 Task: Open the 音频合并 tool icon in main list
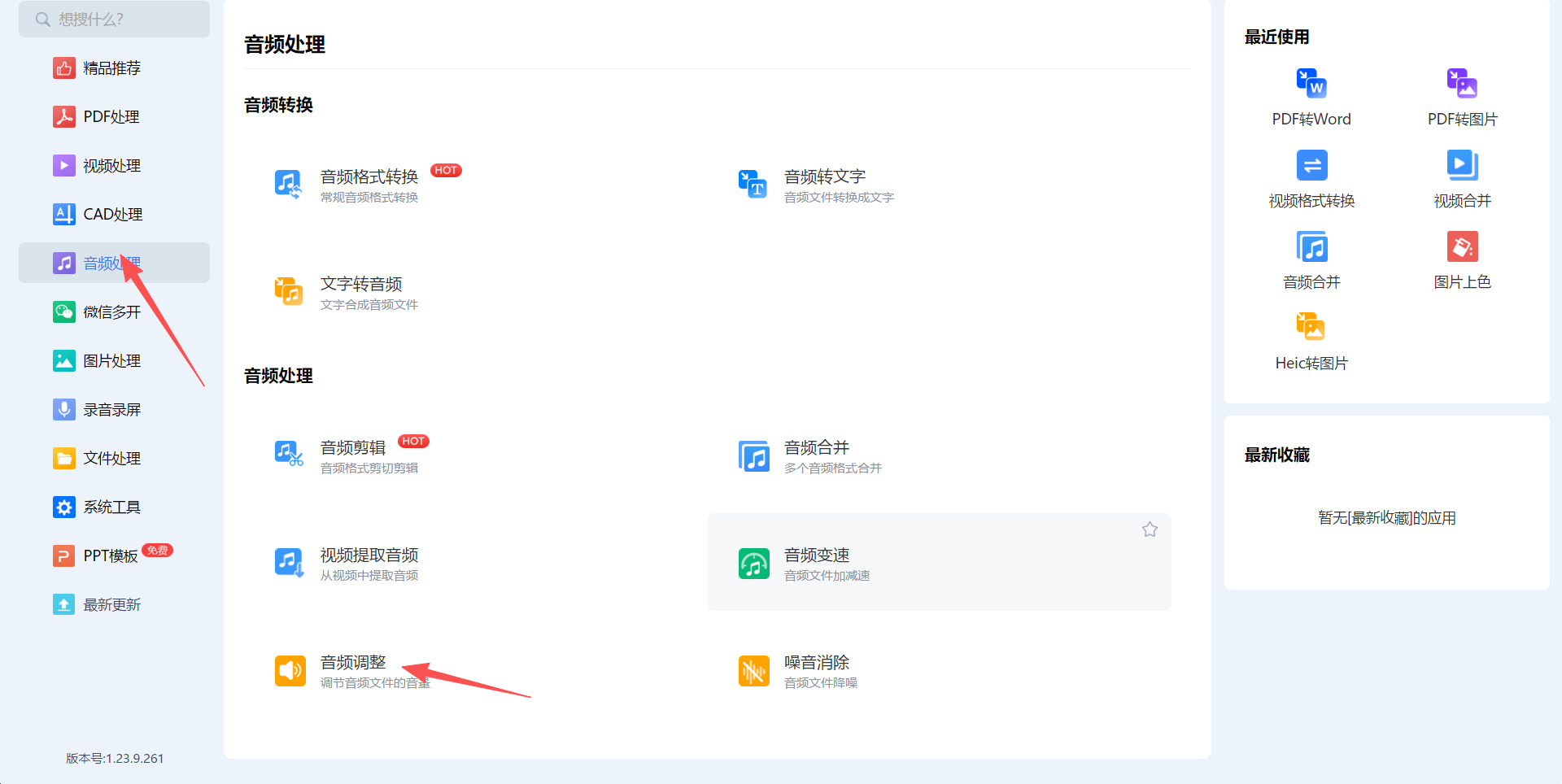point(754,456)
